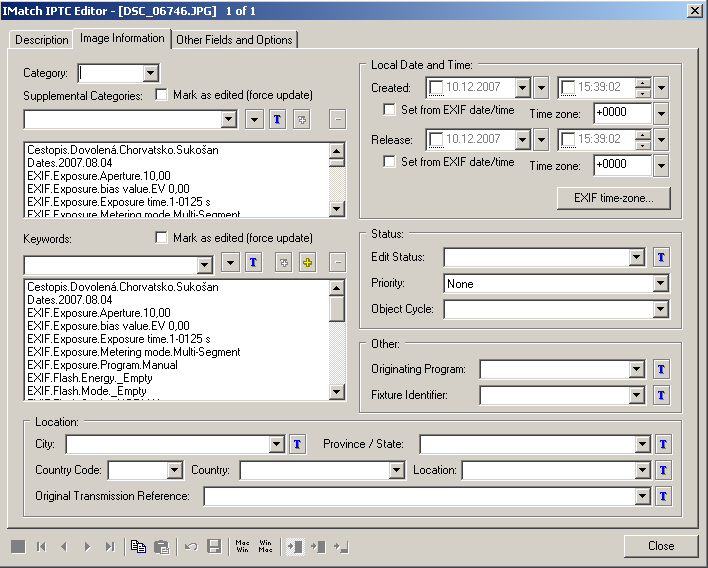The width and height of the screenshot is (708, 568).
Task: Enable Set from EXIF date/time under Release
Action: (389, 162)
